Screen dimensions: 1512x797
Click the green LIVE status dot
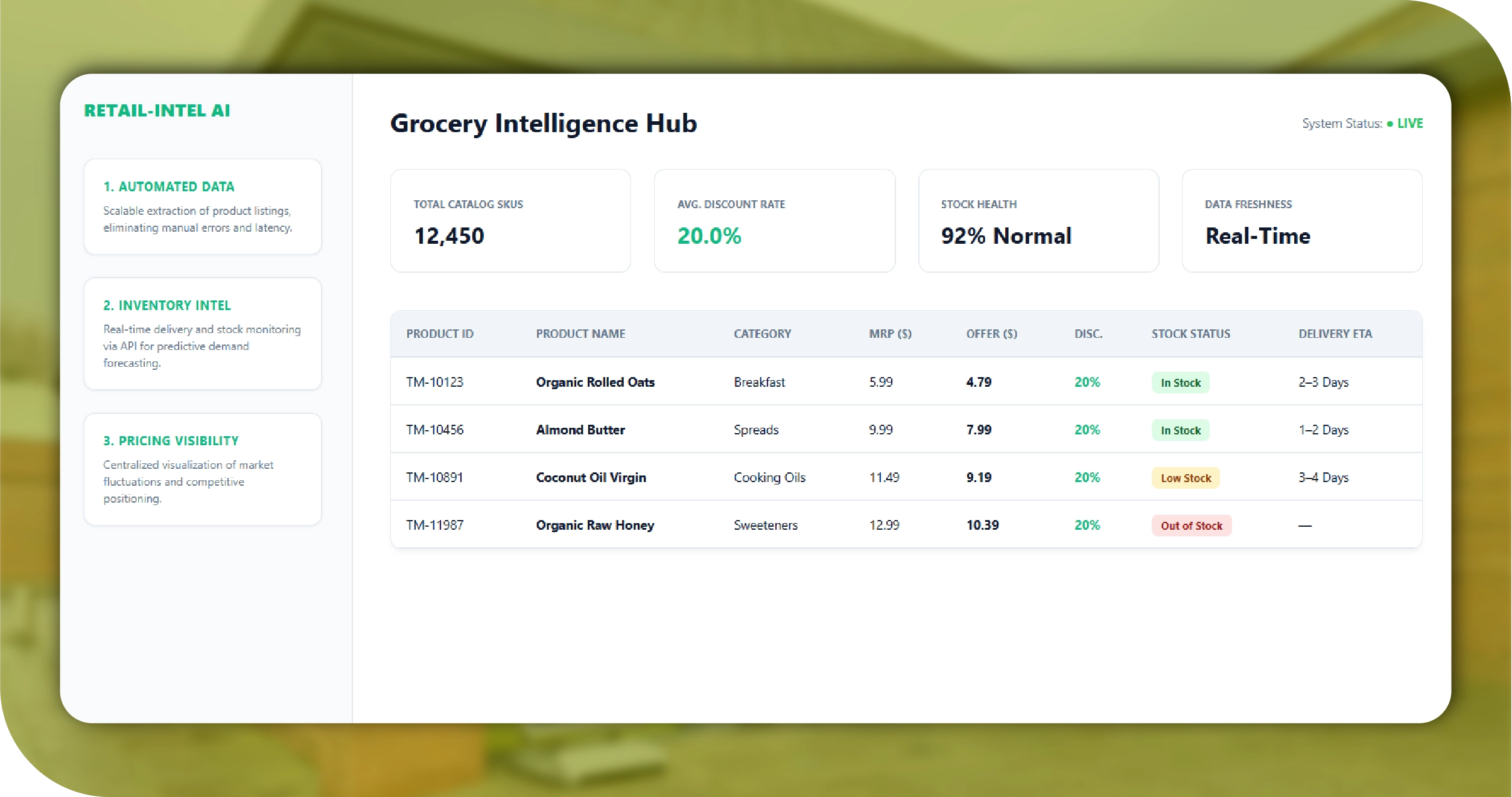(x=1390, y=124)
